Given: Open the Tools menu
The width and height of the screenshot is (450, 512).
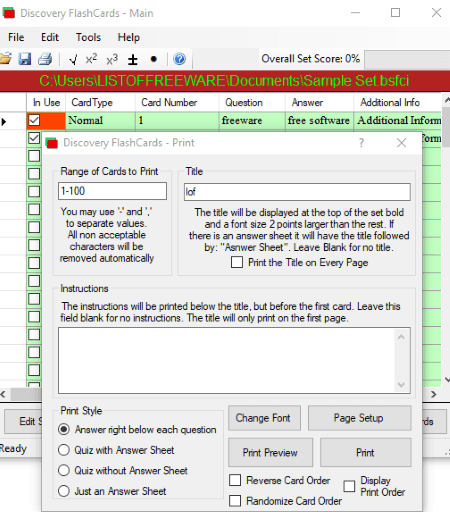Looking at the screenshot, I should pyautogui.click(x=88, y=37).
